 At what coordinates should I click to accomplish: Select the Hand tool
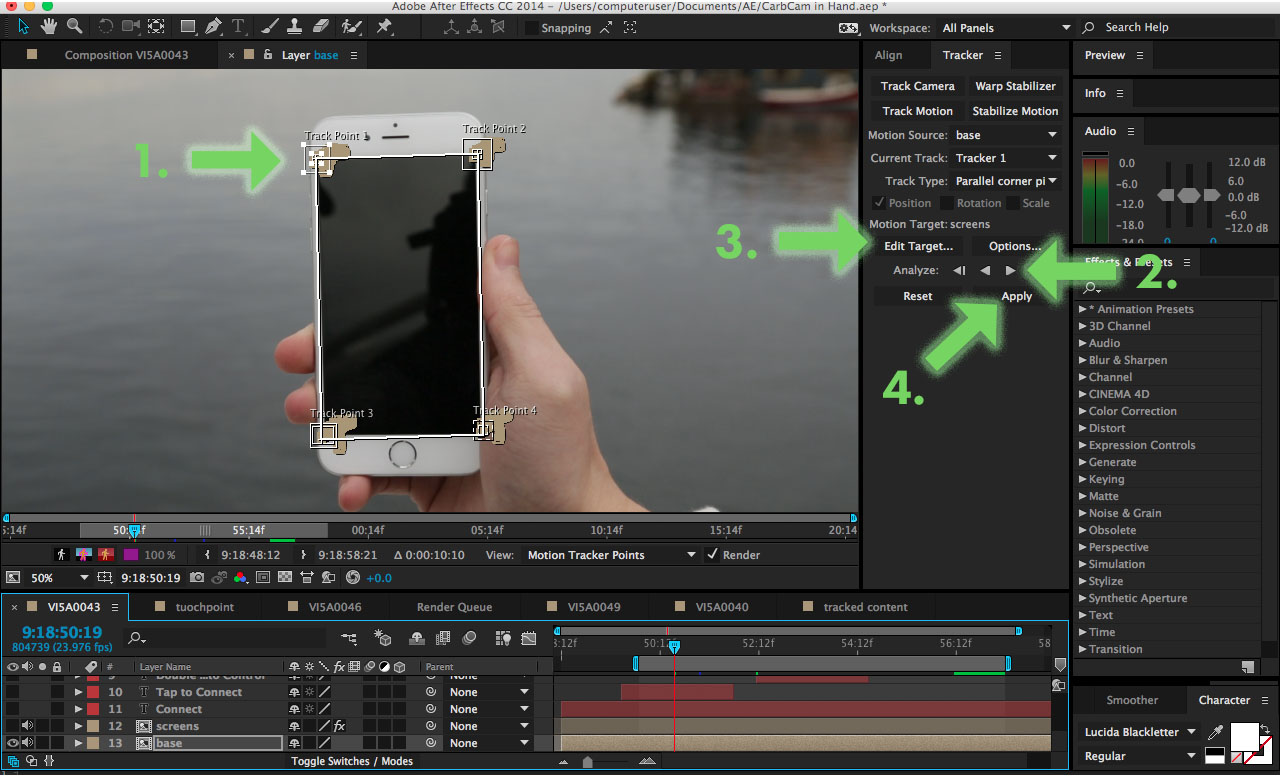click(x=49, y=27)
